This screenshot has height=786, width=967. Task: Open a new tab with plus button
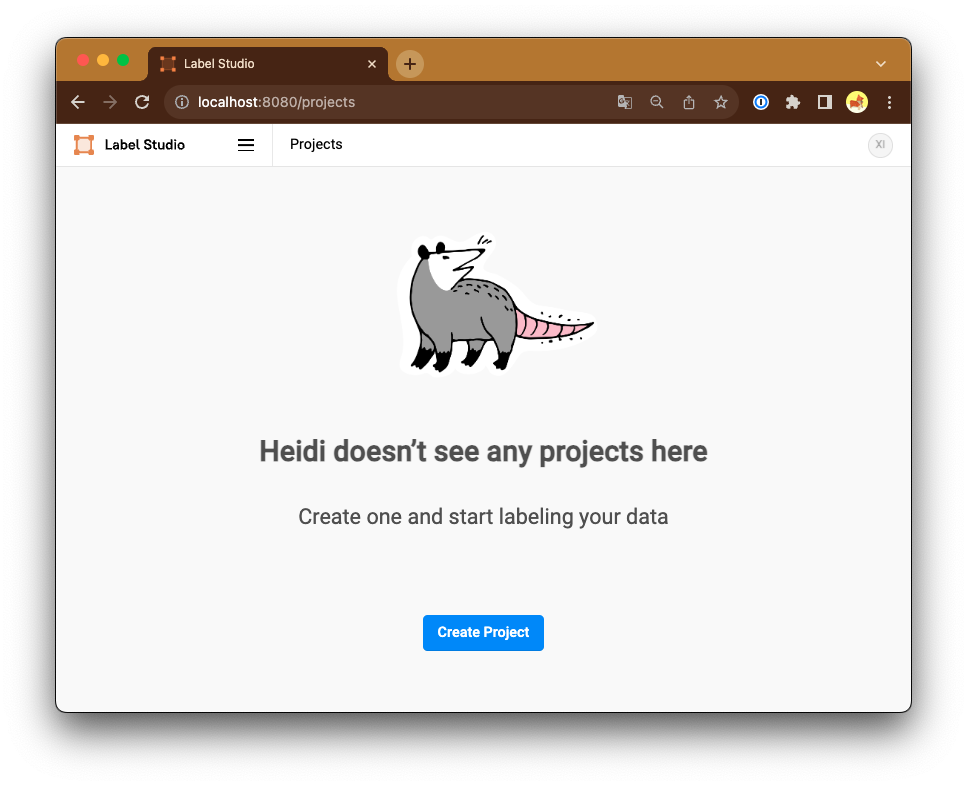pyautogui.click(x=409, y=64)
